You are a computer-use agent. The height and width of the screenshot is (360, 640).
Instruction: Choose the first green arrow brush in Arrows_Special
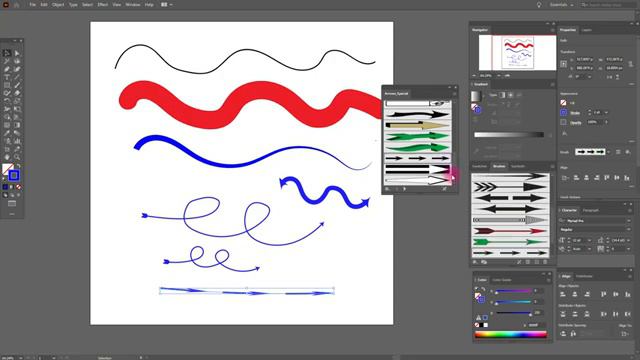(x=417, y=136)
